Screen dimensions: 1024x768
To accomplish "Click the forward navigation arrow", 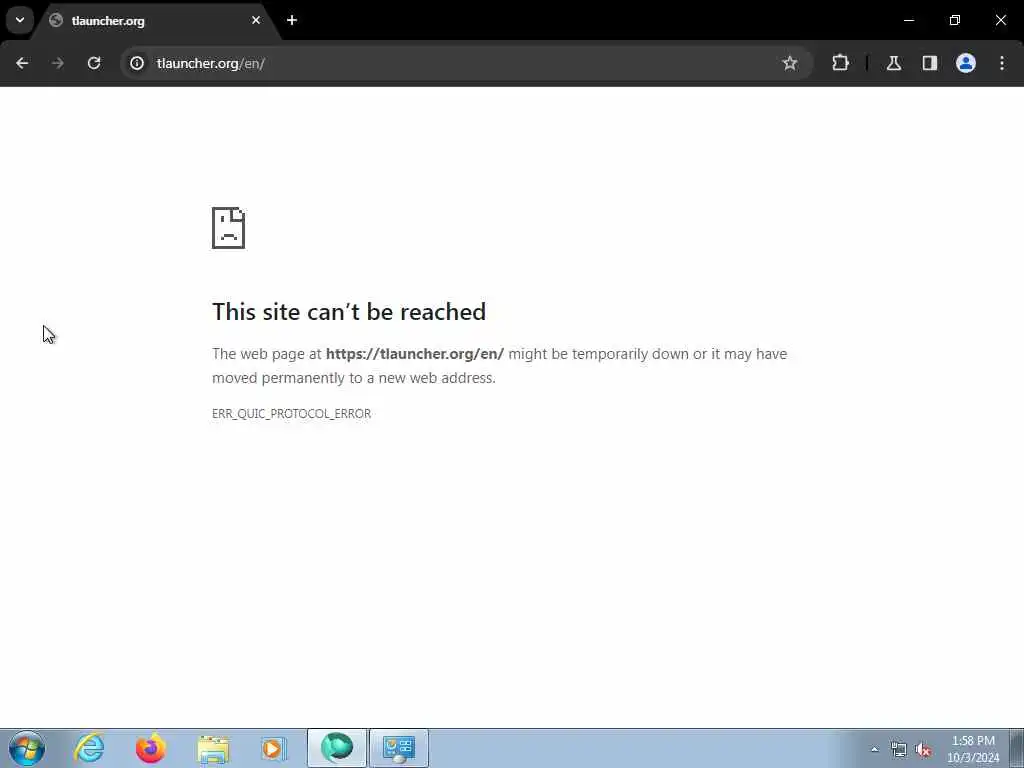I will click(x=58, y=63).
